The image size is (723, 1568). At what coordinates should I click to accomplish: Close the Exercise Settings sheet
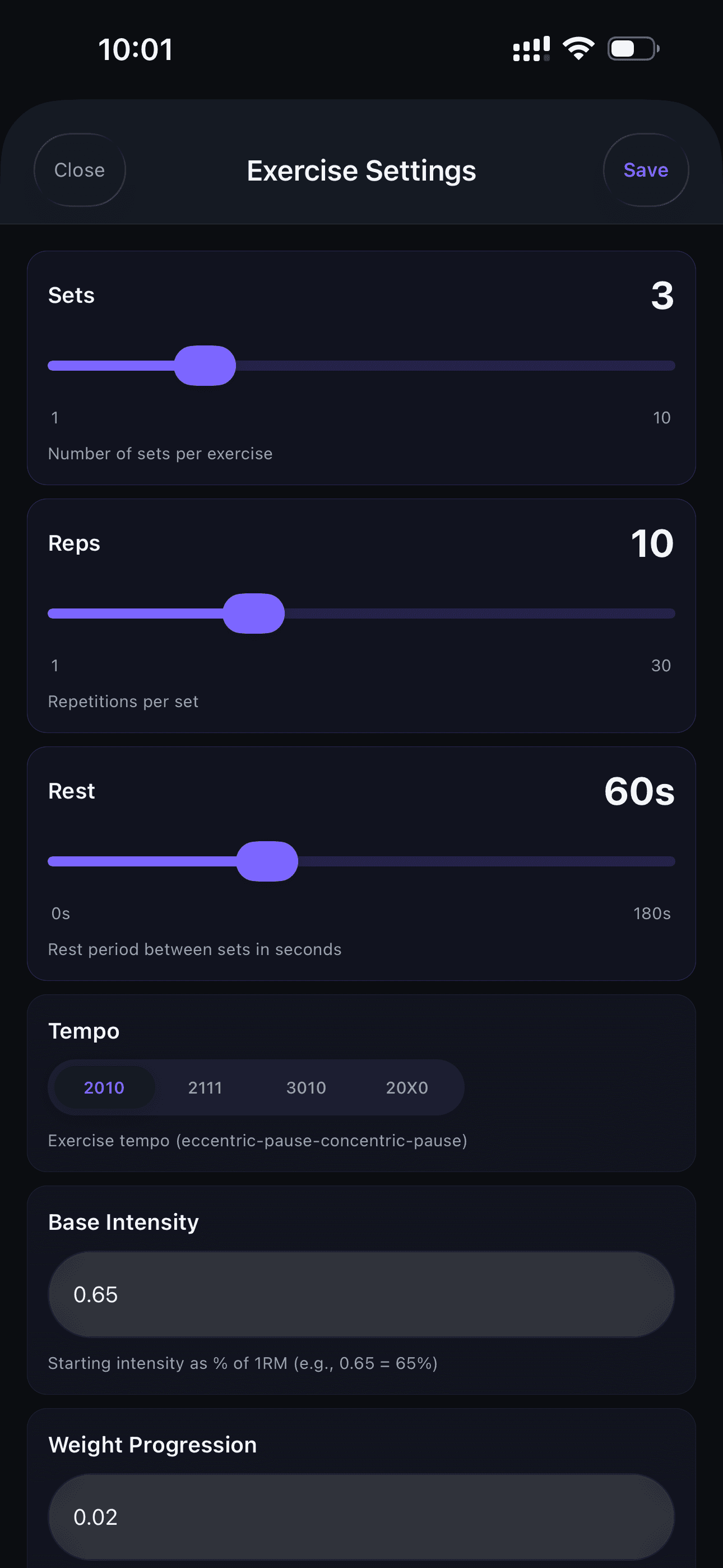[80, 170]
